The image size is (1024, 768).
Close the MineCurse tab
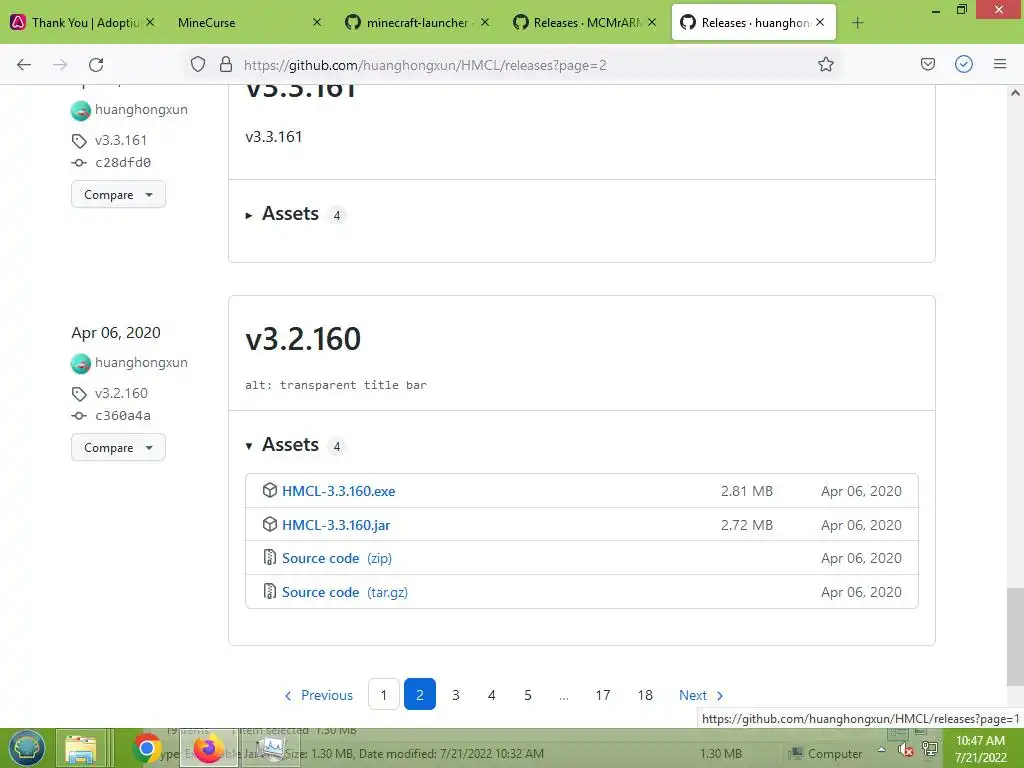(x=317, y=22)
